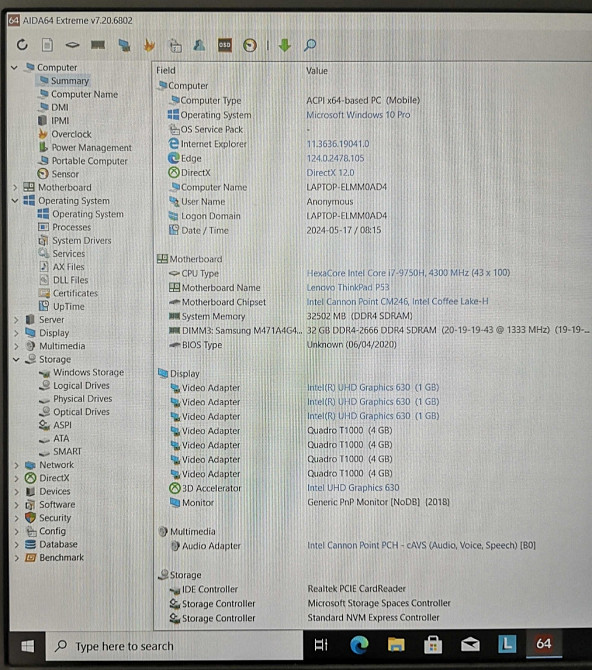Collapse the Storage tree node
This screenshot has height=670, width=592.
[x=16, y=359]
